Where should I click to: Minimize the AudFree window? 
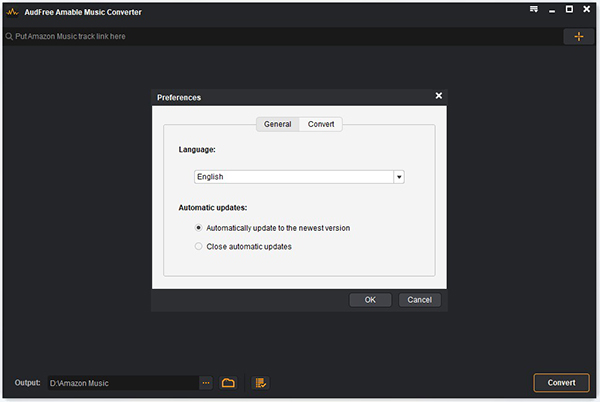click(552, 11)
